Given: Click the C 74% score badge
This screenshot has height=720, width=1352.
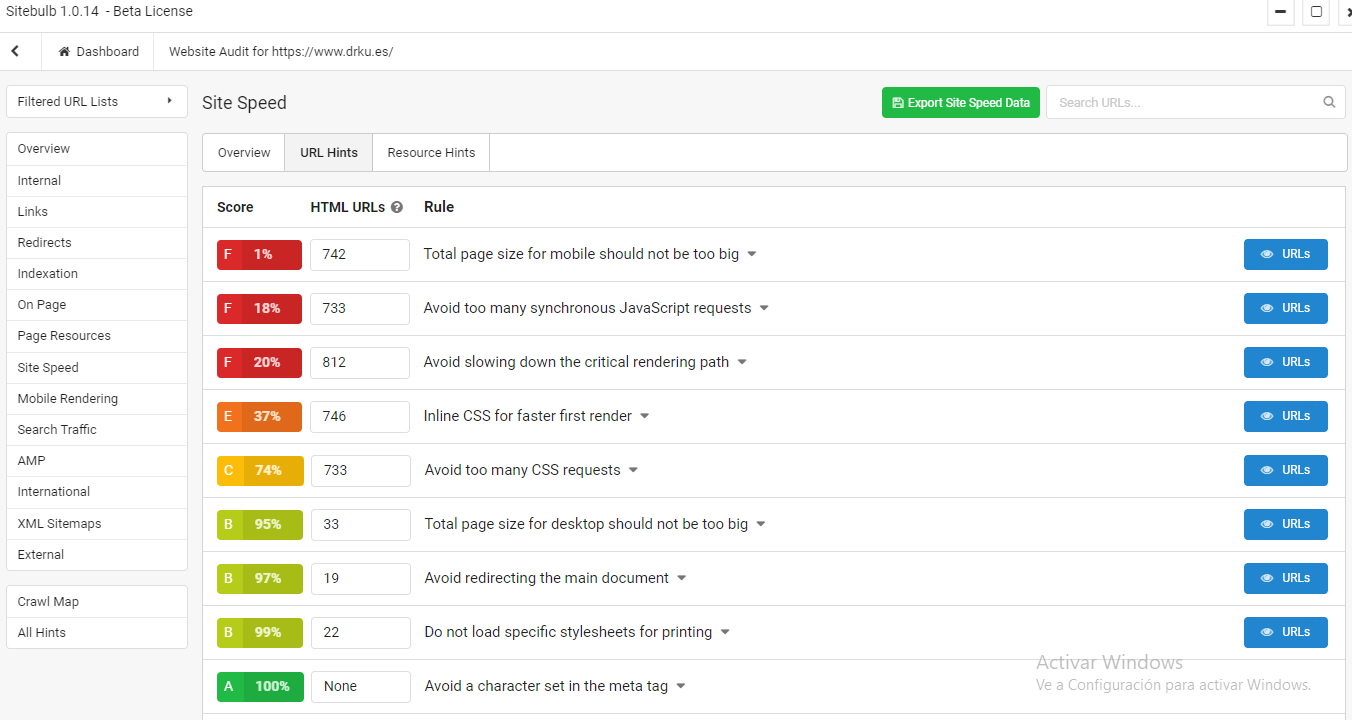Looking at the screenshot, I should (259, 470).
